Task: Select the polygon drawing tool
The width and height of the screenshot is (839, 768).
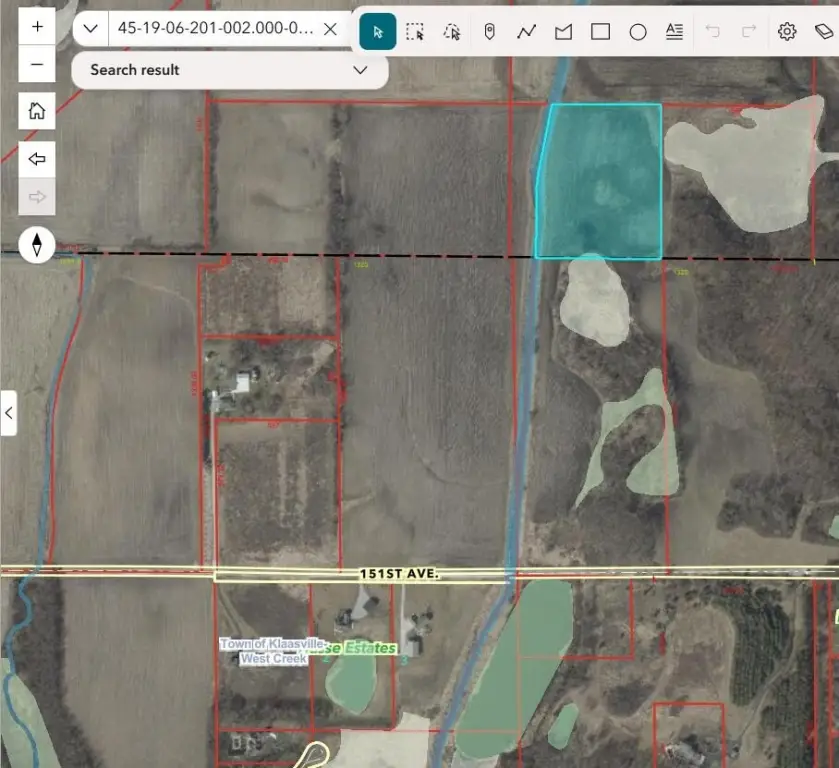Action: pyautogui.click(x=563, y=32)
